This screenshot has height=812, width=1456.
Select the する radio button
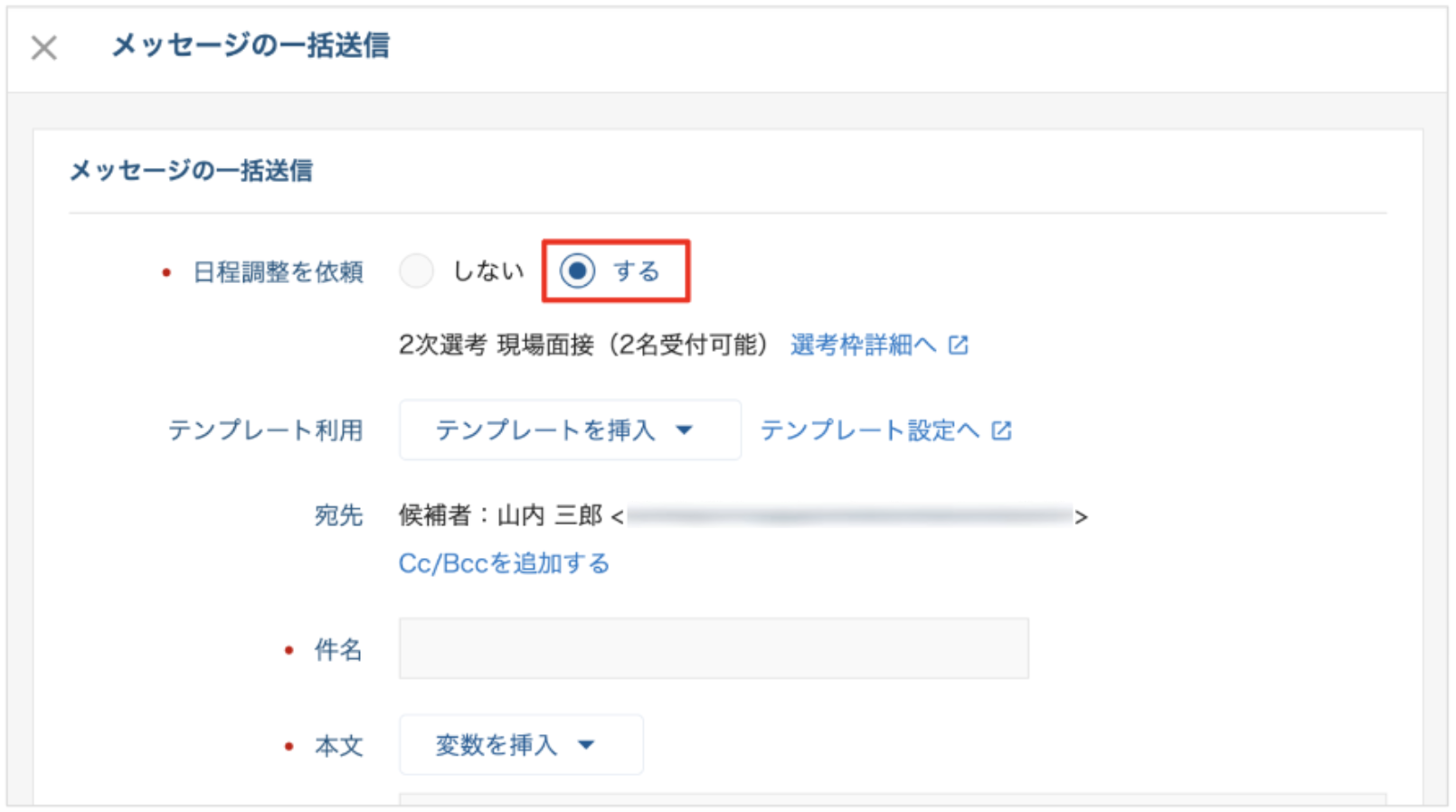pos(577,270)
